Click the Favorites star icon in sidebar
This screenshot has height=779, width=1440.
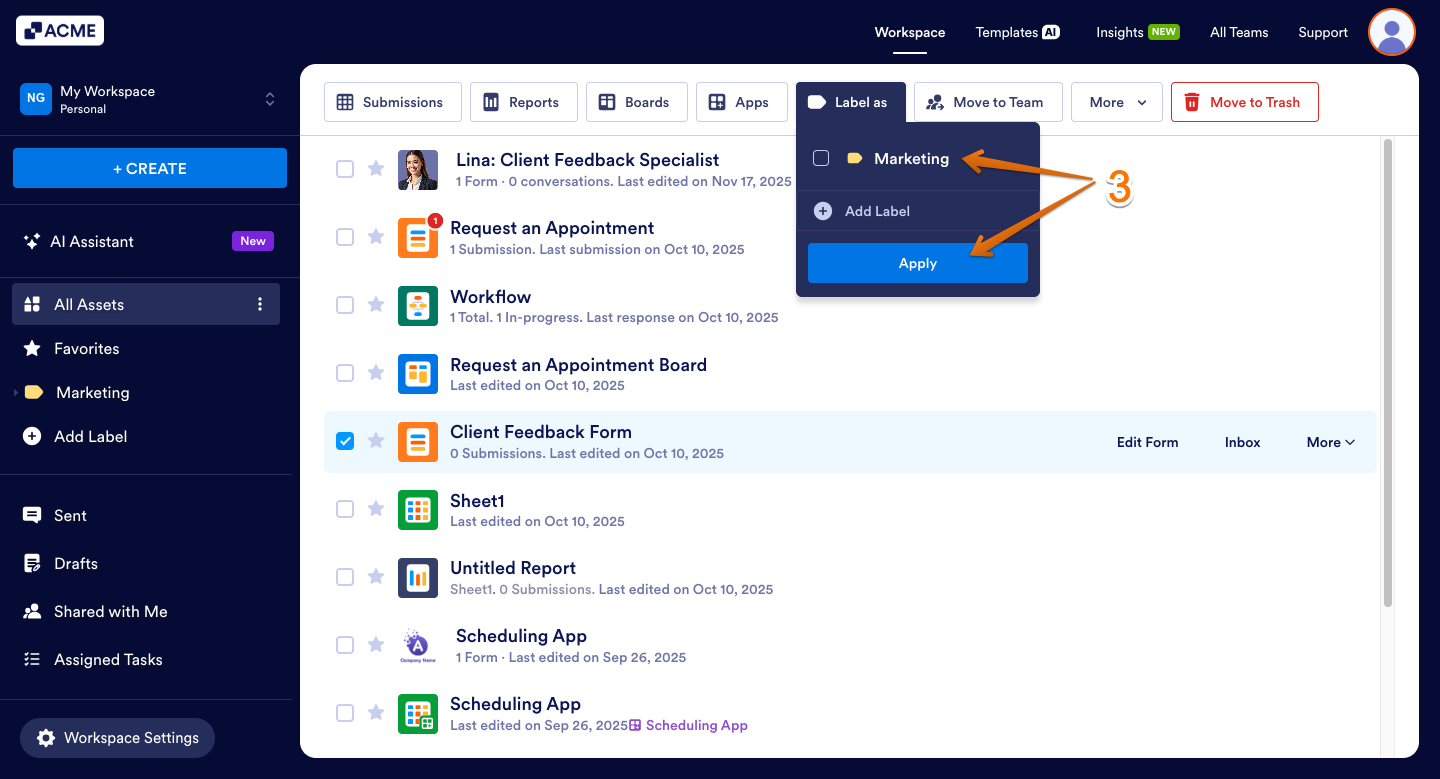coord(32,348)
